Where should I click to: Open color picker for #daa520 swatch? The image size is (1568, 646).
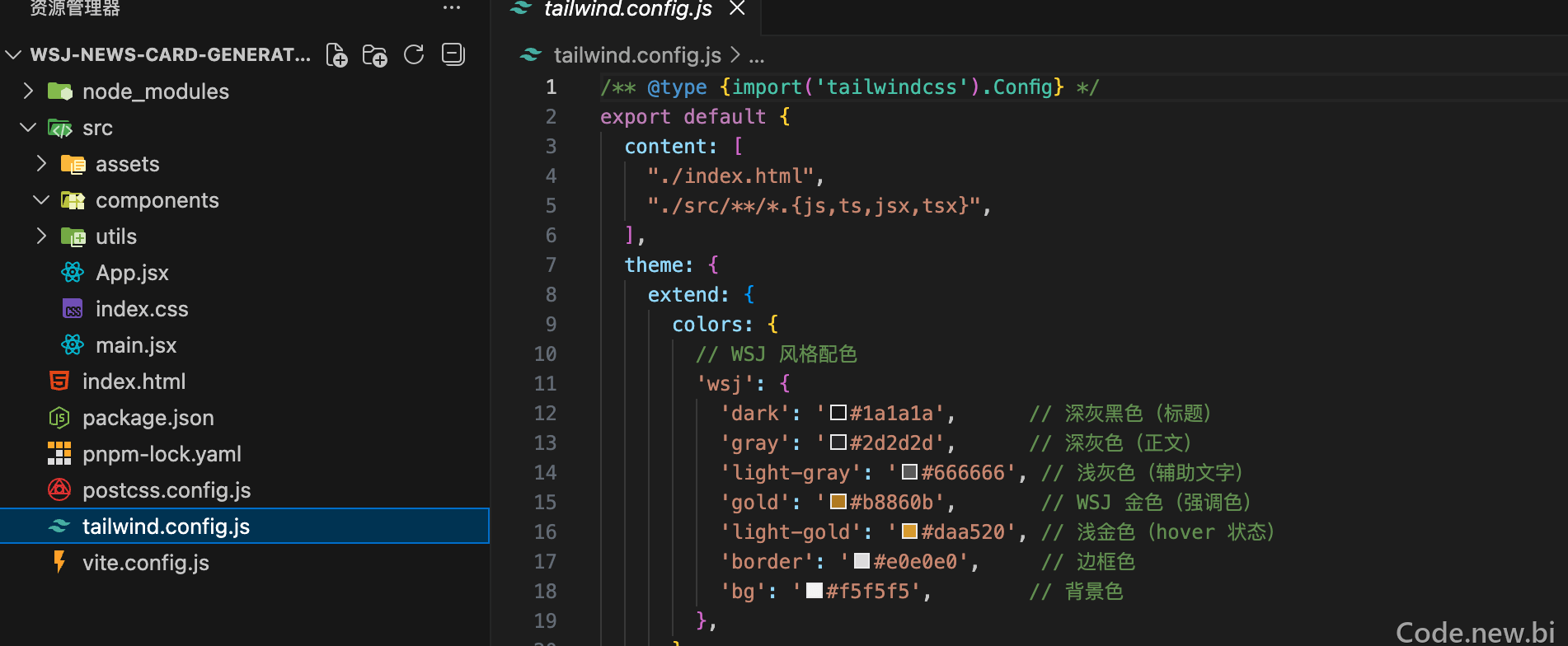click(910, 531)
